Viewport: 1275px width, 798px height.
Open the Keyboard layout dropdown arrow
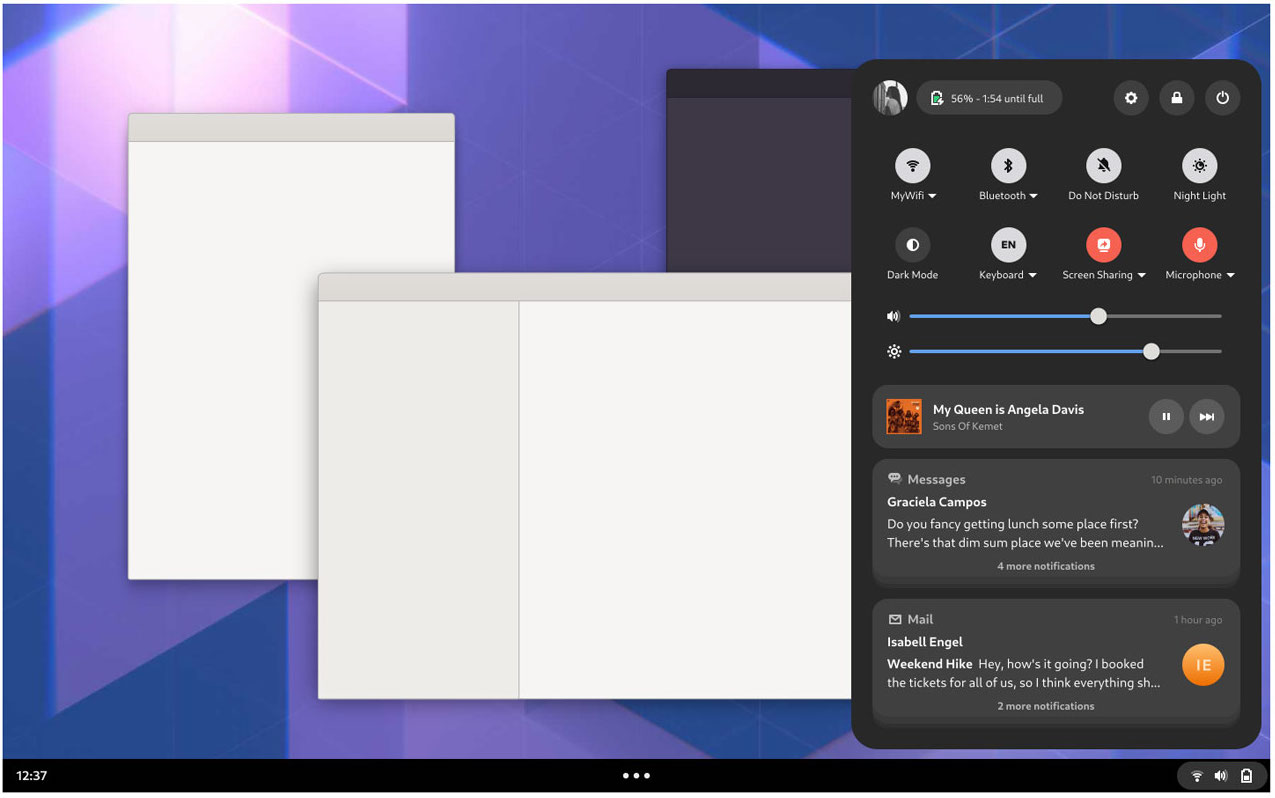pyautogui.click(x=1032, y=275)
